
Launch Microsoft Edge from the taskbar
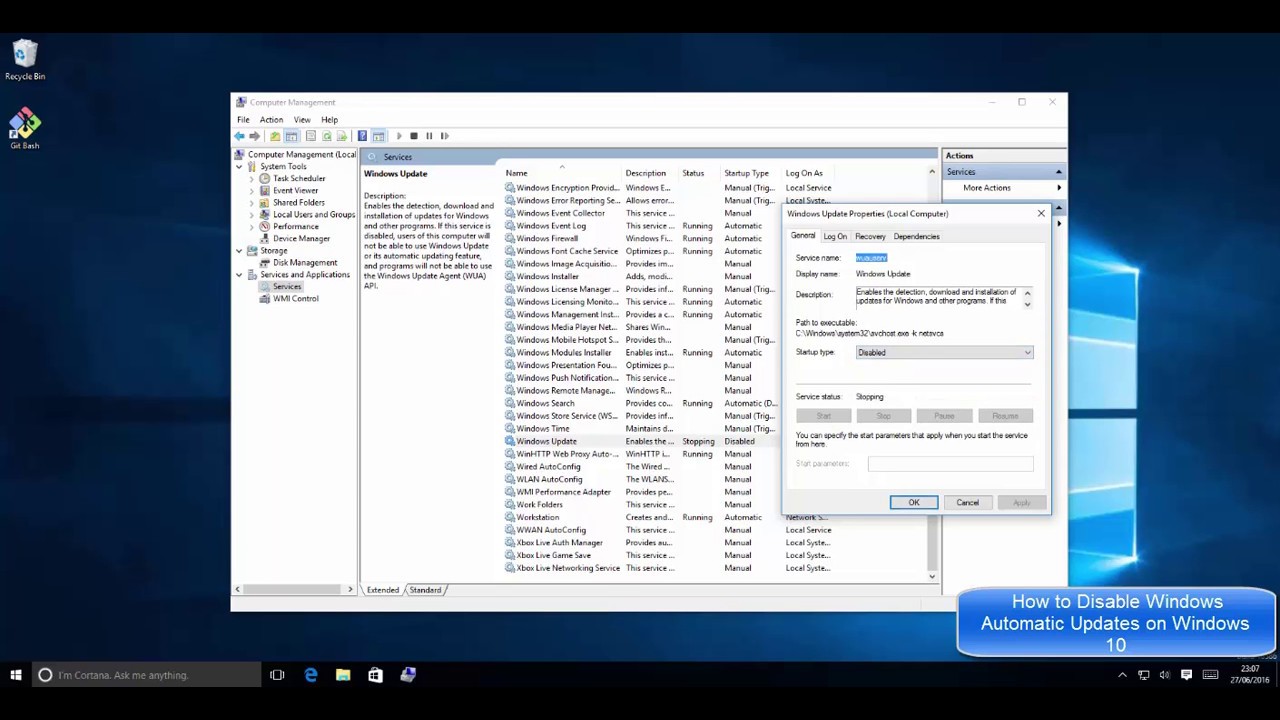pos(311,675)
